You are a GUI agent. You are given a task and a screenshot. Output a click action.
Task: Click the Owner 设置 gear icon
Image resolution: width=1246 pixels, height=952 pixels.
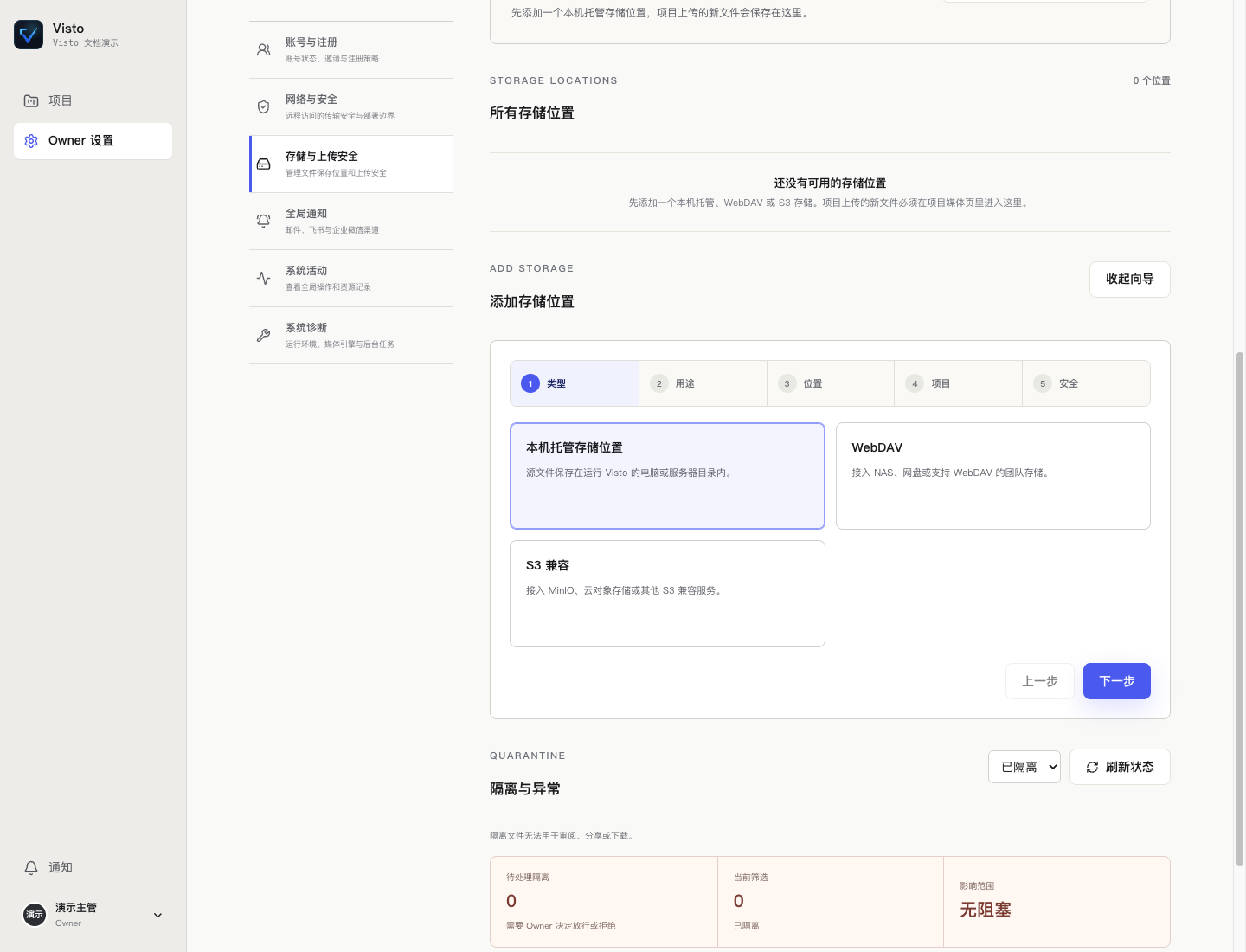[31, 141]
